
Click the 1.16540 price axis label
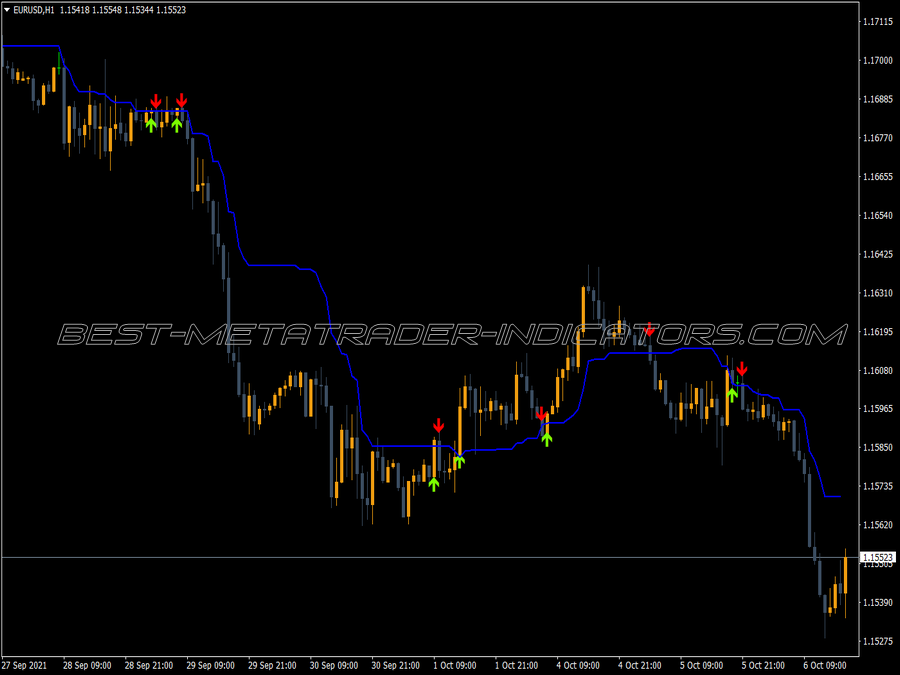(878, 215)
